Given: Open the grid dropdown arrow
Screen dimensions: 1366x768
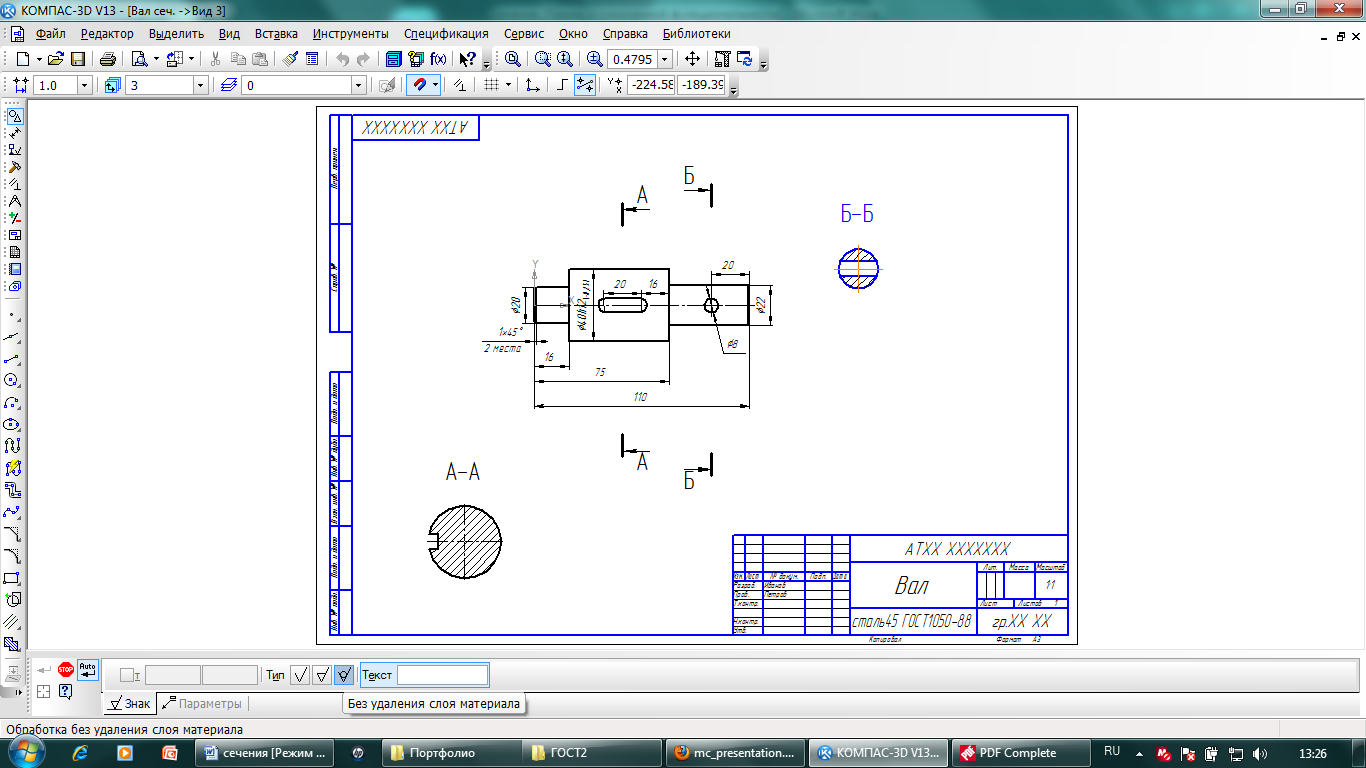Looking at the screenshot, I should [508, 85].
